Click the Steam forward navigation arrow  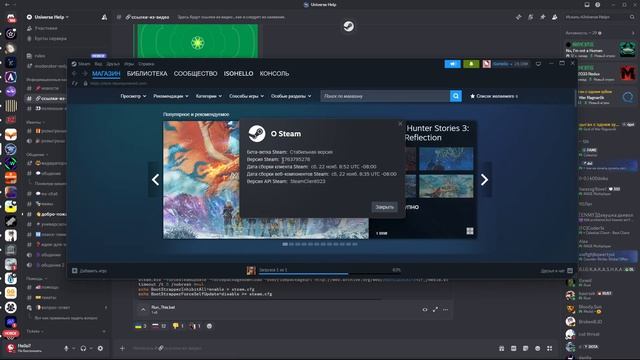85,73
